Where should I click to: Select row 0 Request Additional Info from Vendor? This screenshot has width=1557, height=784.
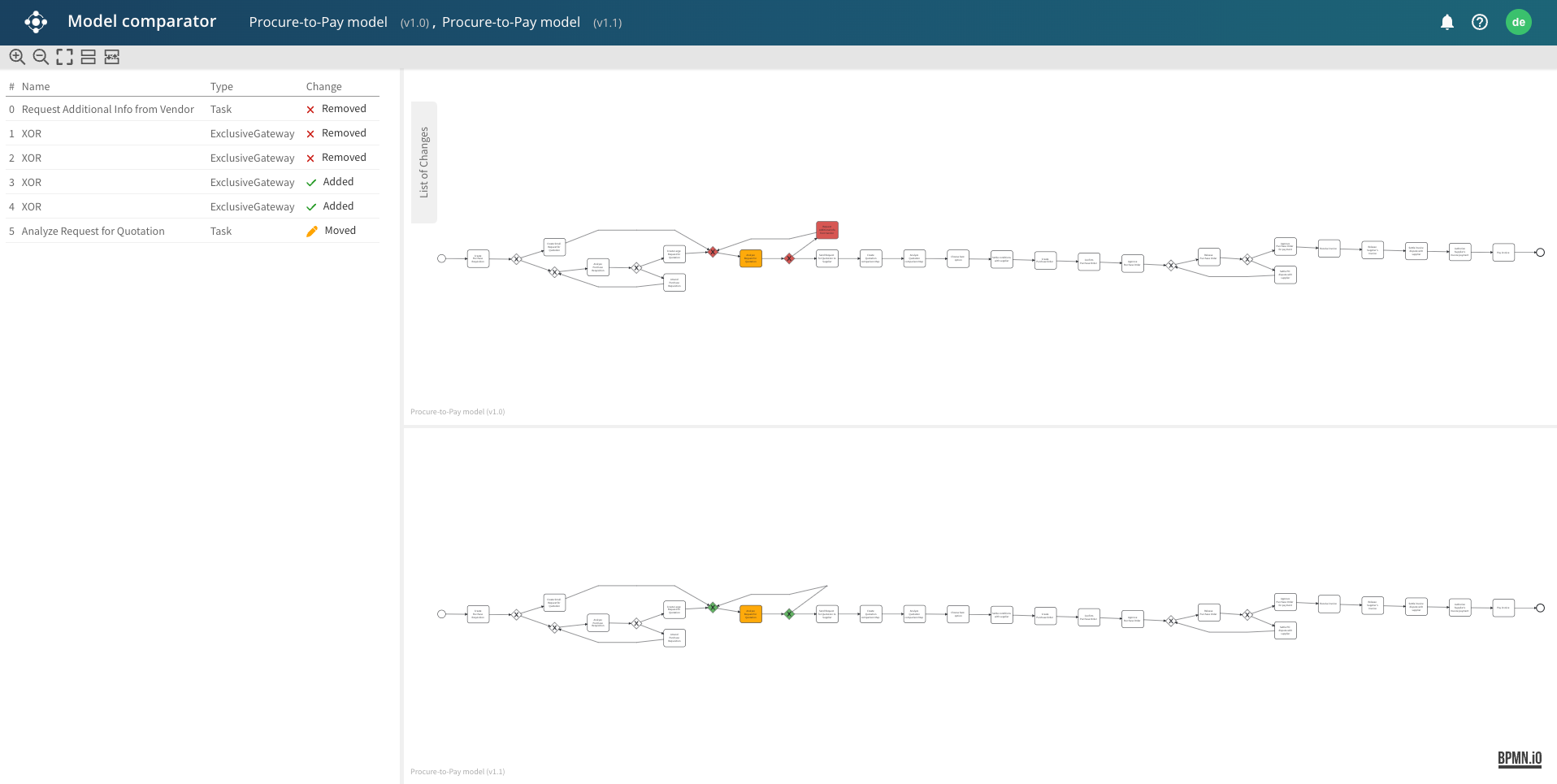point(108,110)
